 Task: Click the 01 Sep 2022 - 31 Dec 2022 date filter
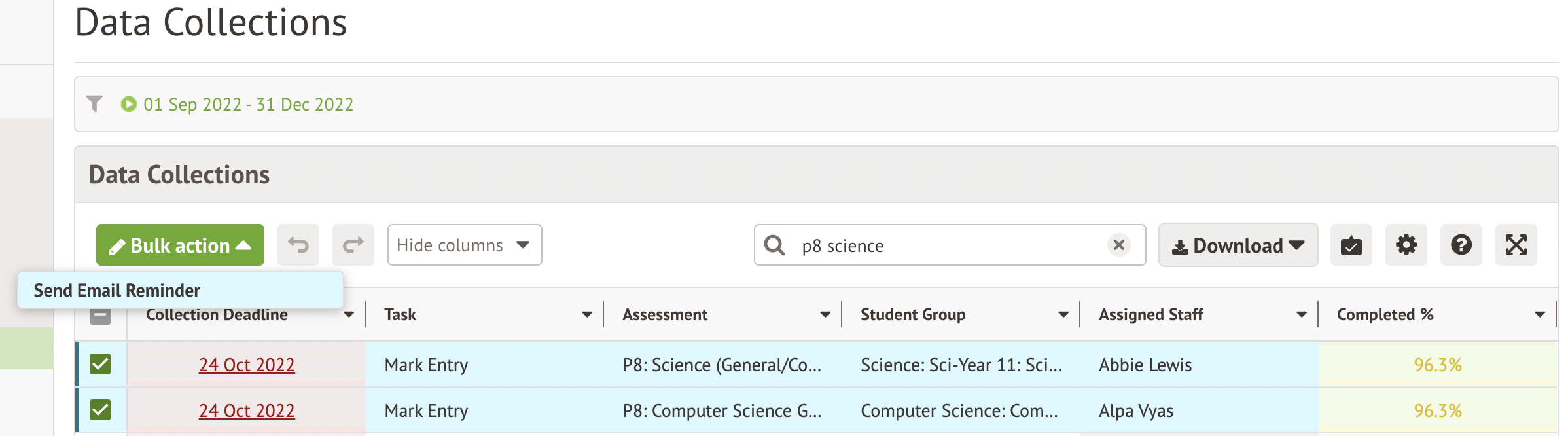(248, 104)
